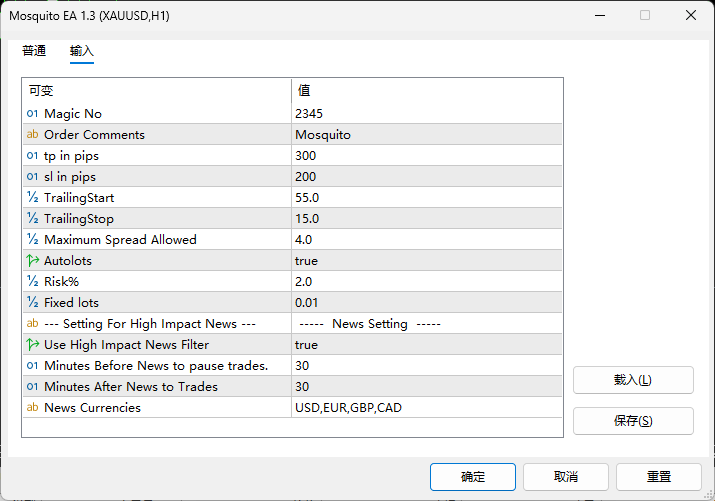Click the sl in pips value 200
The height and width of the screenshot is (501, 715).
click(x=426, y=177)
